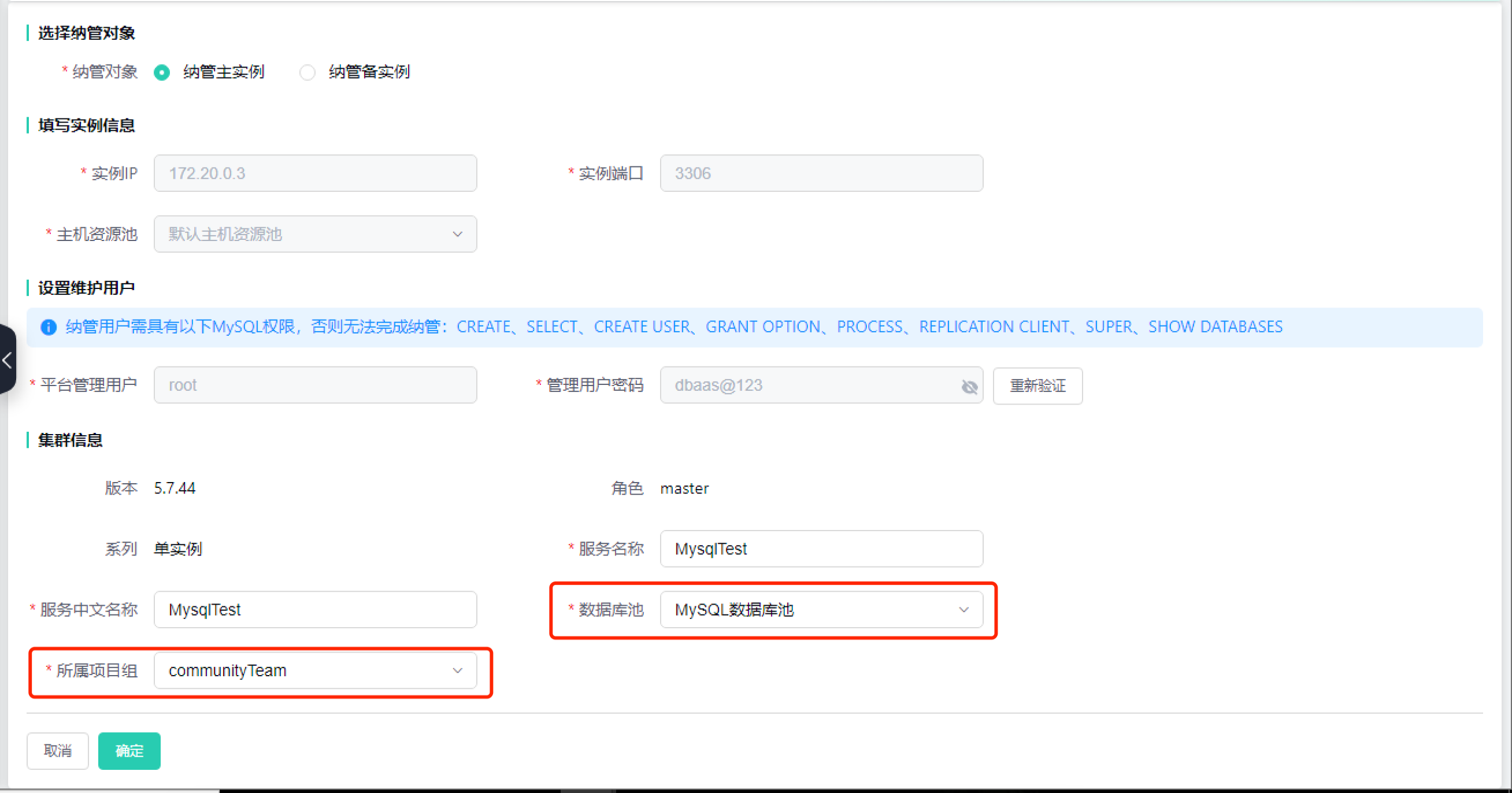Expand the left side panel arrow

(x=7, y=360)
